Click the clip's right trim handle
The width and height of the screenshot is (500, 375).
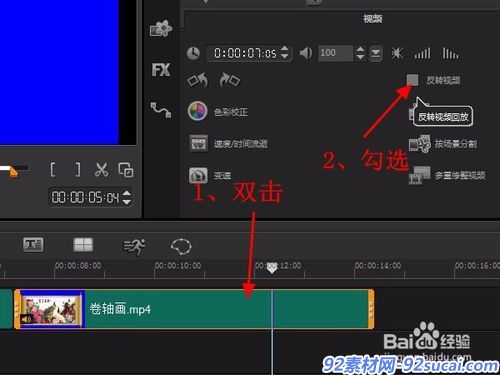pyautogui.click(x=371, y=309)
